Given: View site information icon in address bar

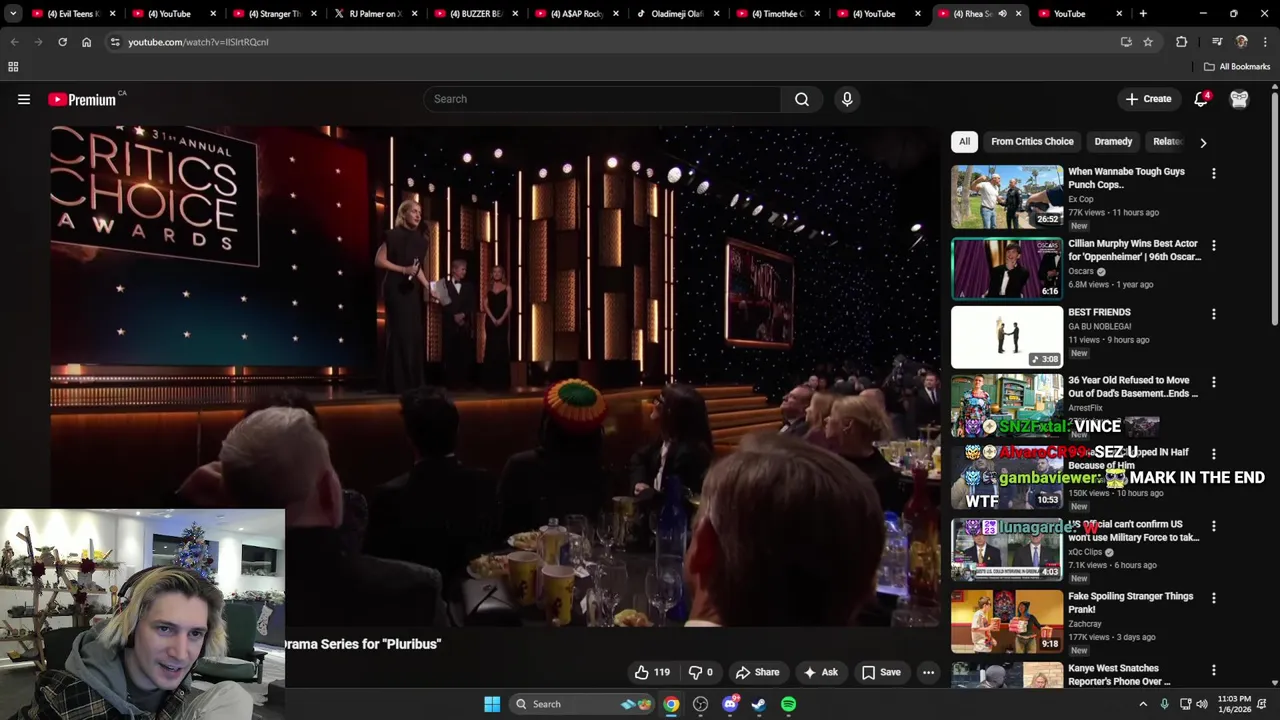Looking at the screenshot, I should 115,42.
